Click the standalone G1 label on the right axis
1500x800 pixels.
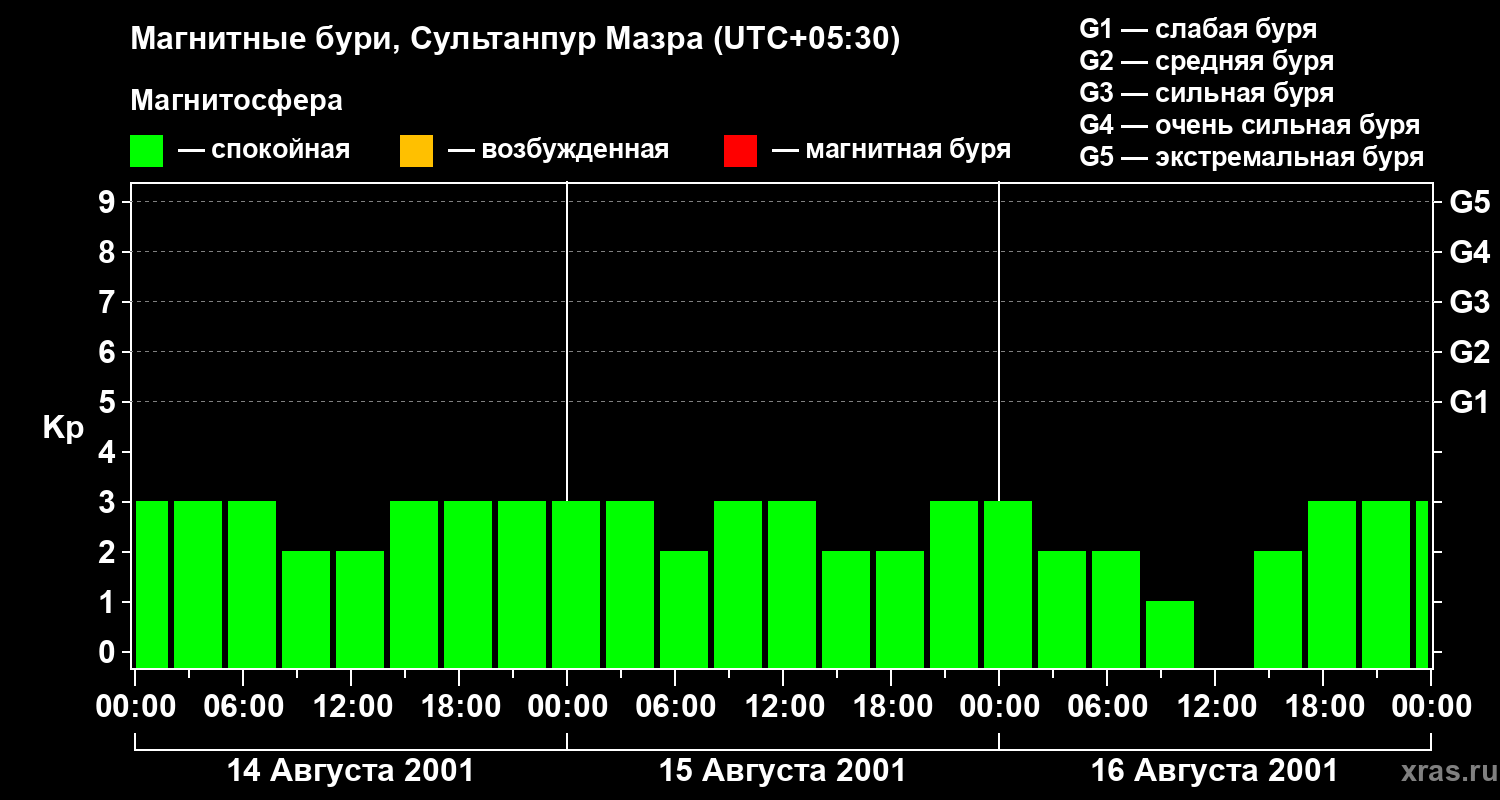(1469, 402)
